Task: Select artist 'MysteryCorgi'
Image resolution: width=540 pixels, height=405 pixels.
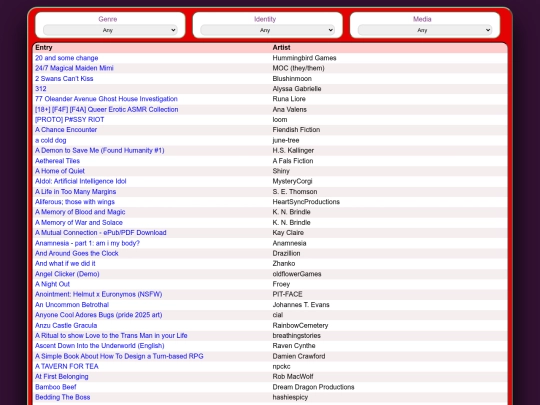Action: point(292,181)
